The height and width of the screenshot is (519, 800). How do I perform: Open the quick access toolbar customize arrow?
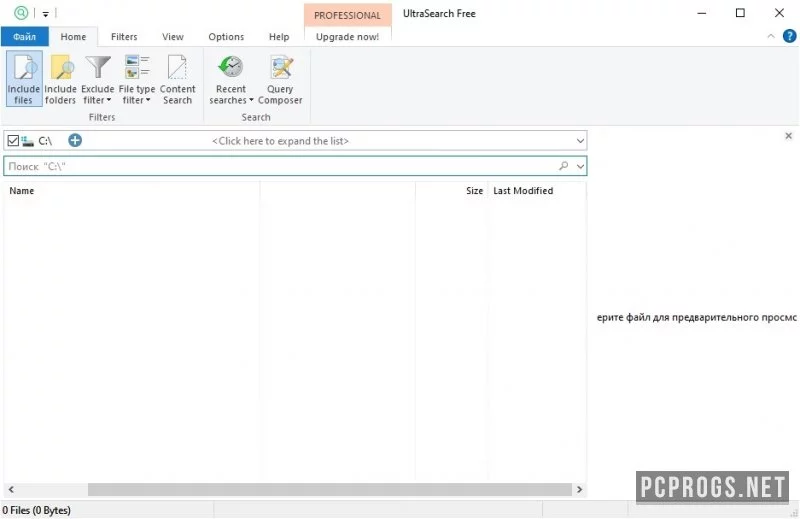45,14
